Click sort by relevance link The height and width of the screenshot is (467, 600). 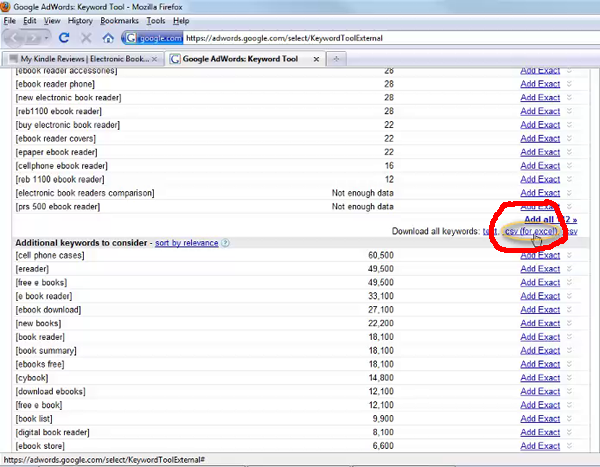(x=185, y=243)
